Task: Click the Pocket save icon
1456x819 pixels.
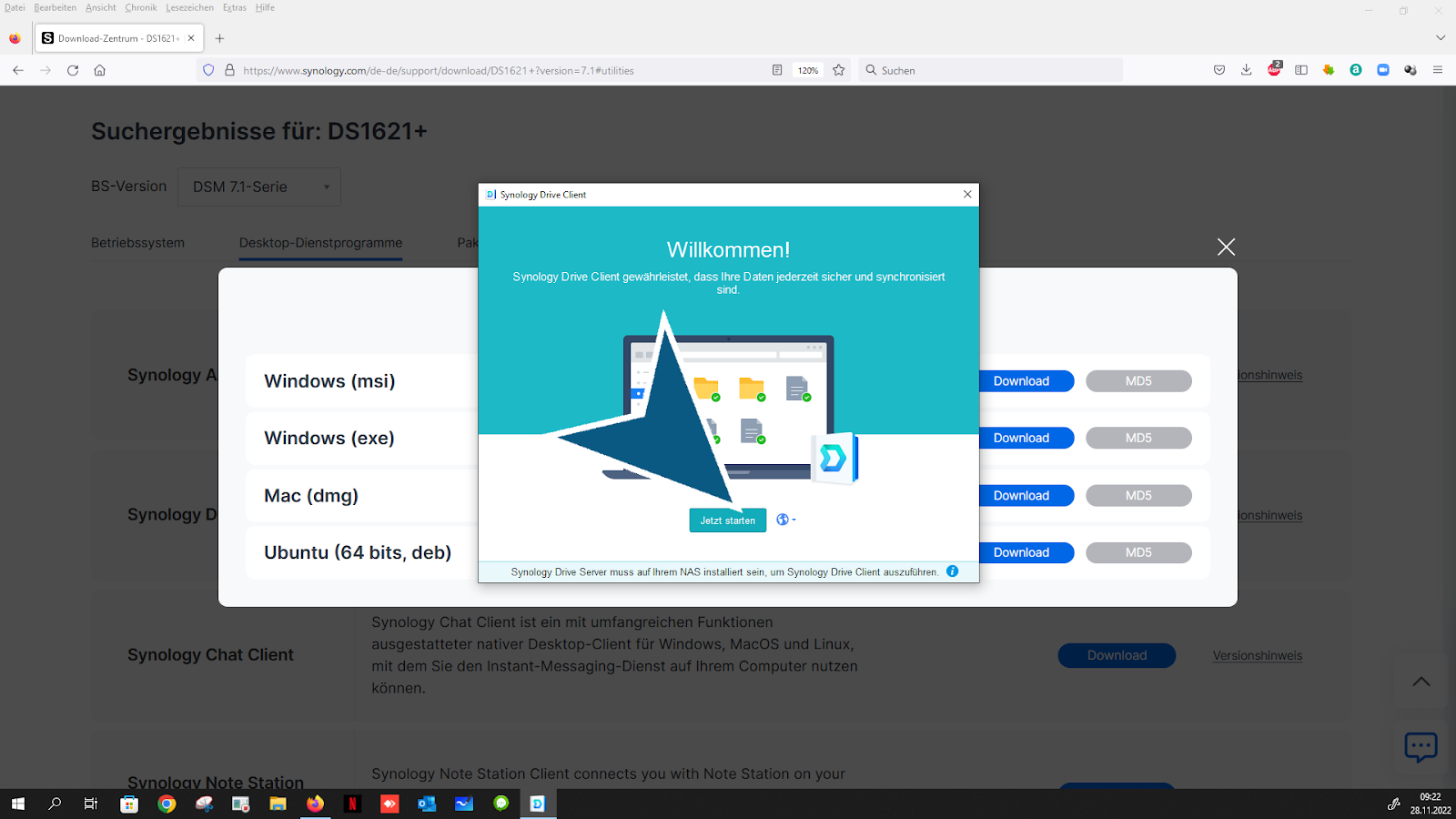Action: (x=1219, y=70)
